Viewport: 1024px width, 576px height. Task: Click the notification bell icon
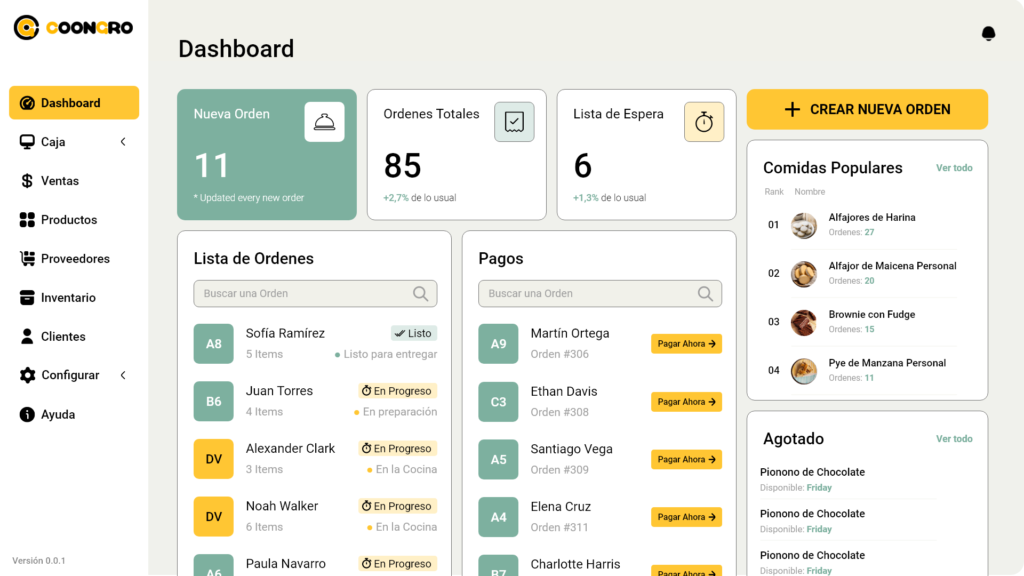coord(988,34)
